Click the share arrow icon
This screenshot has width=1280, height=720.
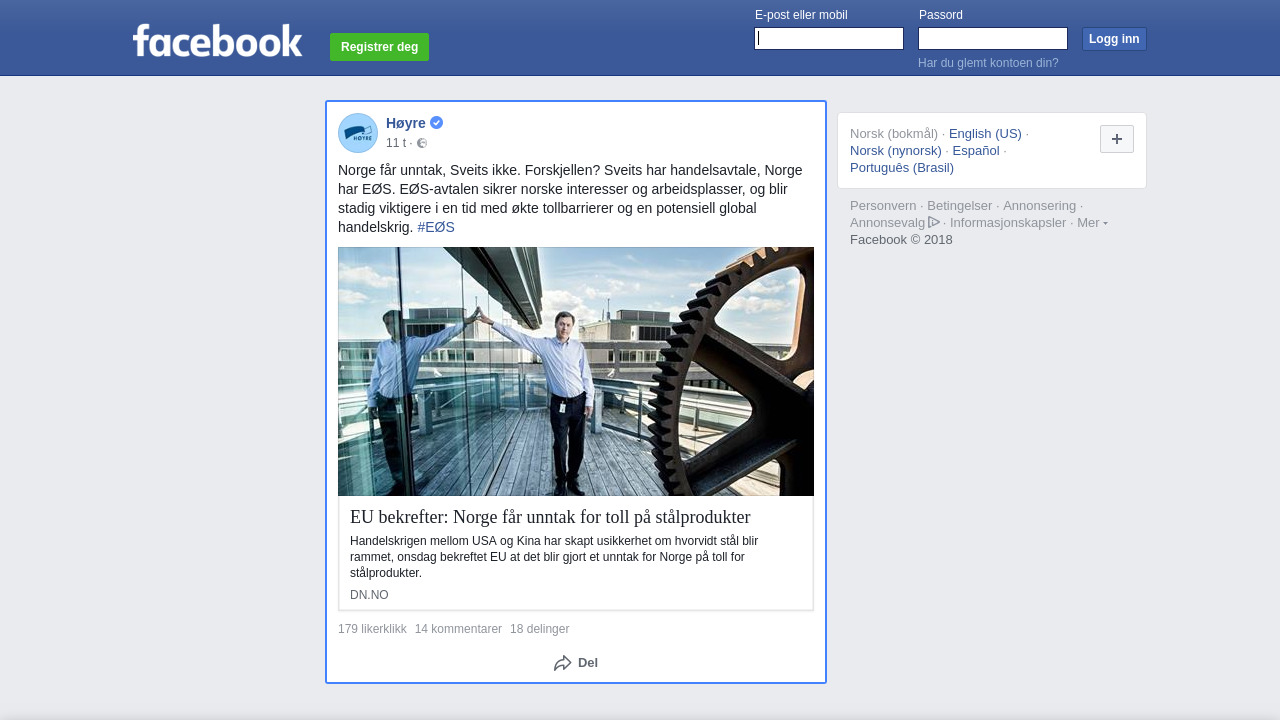coord(563,663)
